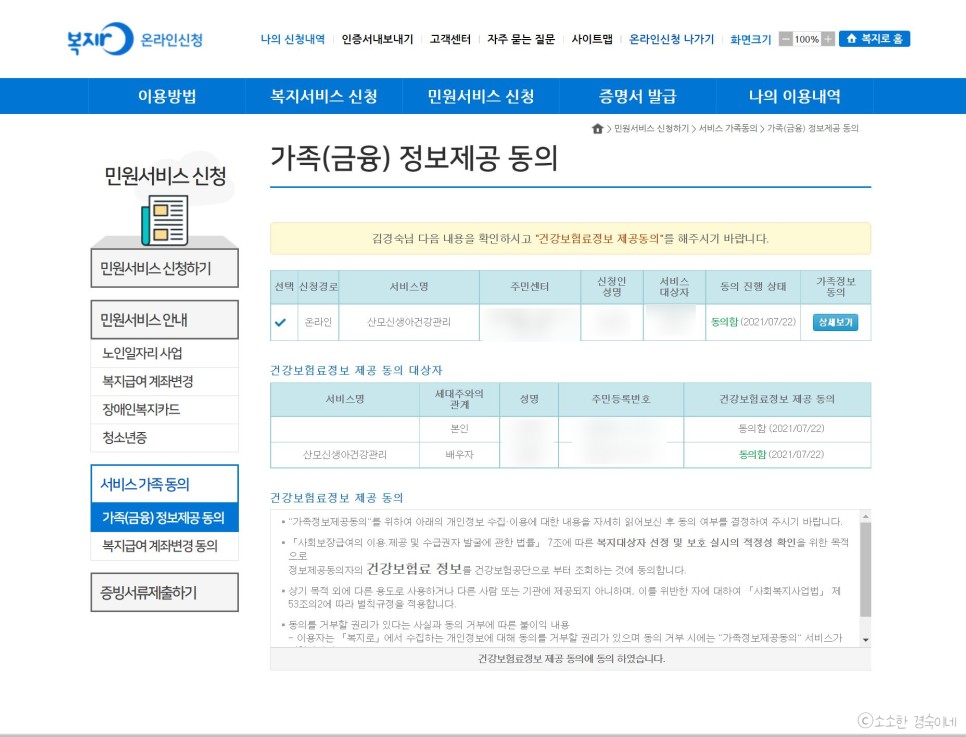Click the 민원서비스 document illustration icon
Screen dimensions: 966x737
point(164,221)
